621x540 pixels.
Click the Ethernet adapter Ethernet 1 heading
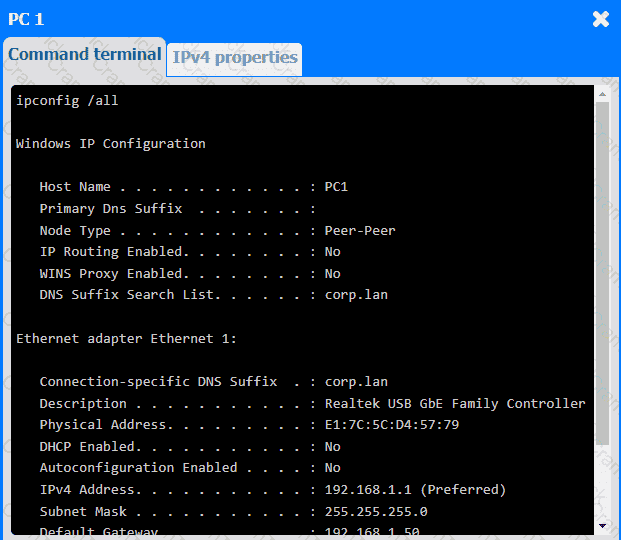coord(126,339)
